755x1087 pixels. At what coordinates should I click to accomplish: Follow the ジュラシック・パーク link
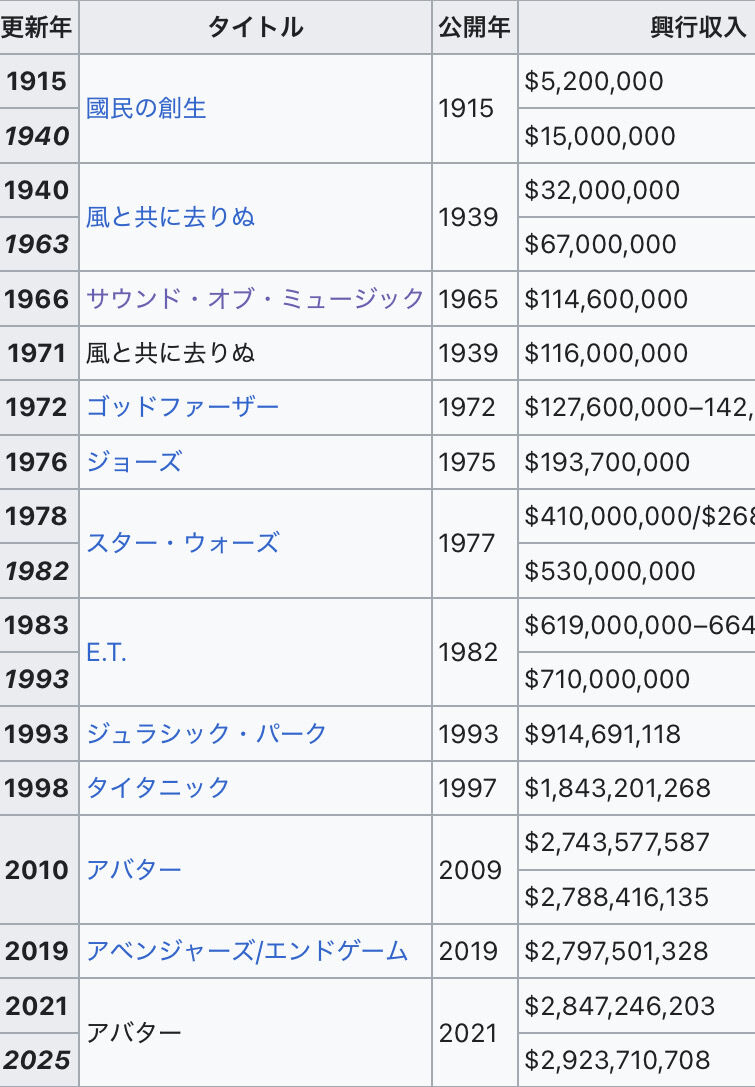206,733
